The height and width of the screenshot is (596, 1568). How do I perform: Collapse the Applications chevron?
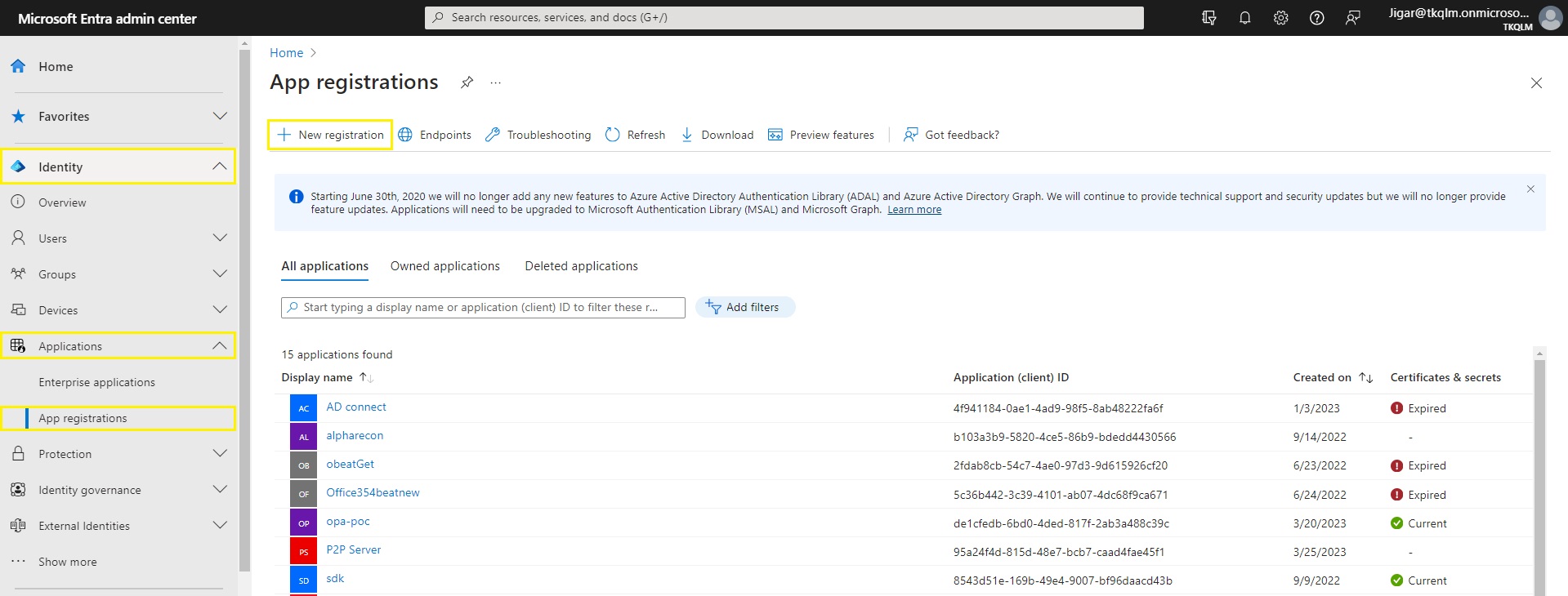pos(220,345)
